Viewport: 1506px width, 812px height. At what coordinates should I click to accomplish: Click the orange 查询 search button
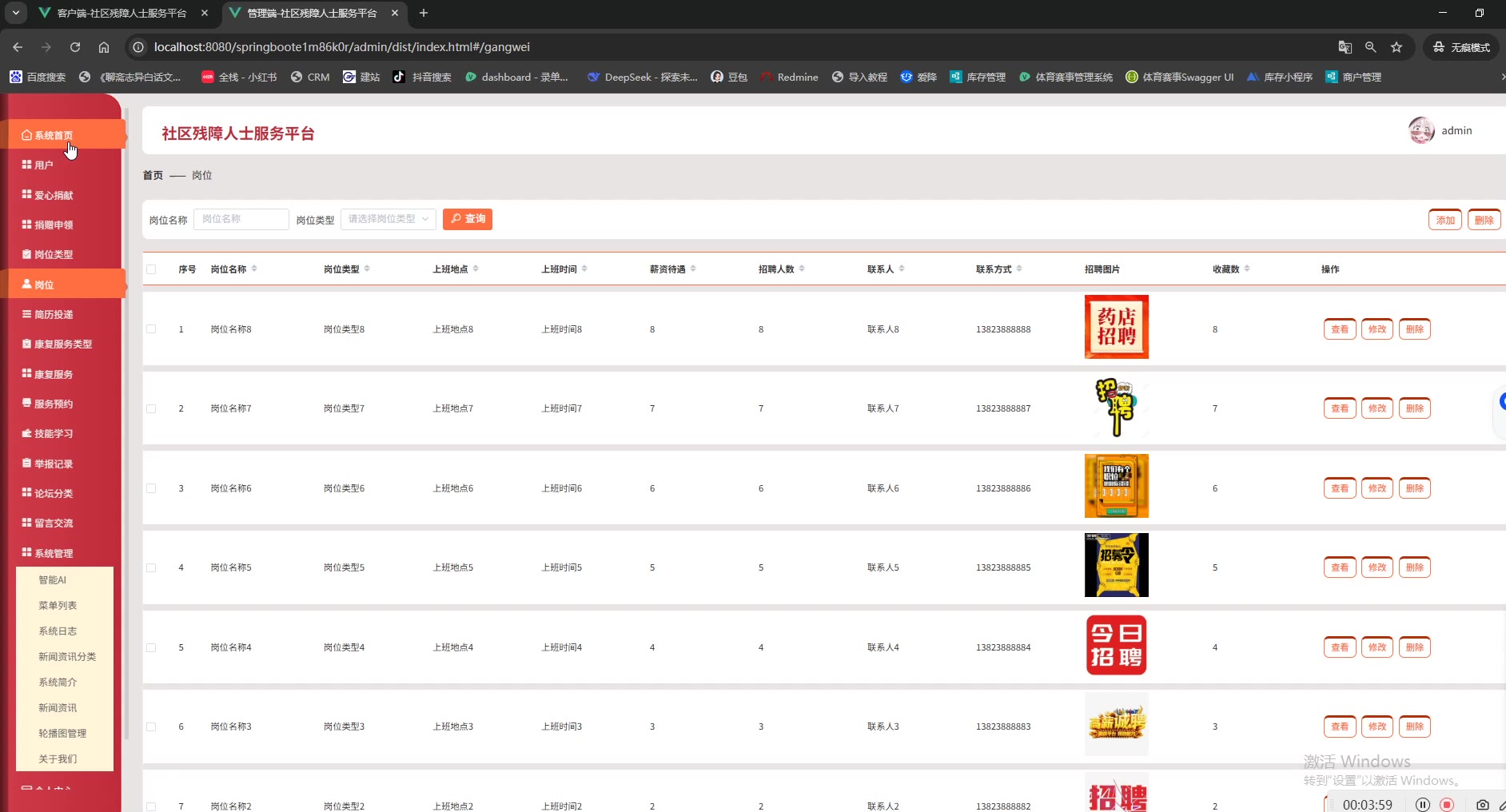click(468, 219)
